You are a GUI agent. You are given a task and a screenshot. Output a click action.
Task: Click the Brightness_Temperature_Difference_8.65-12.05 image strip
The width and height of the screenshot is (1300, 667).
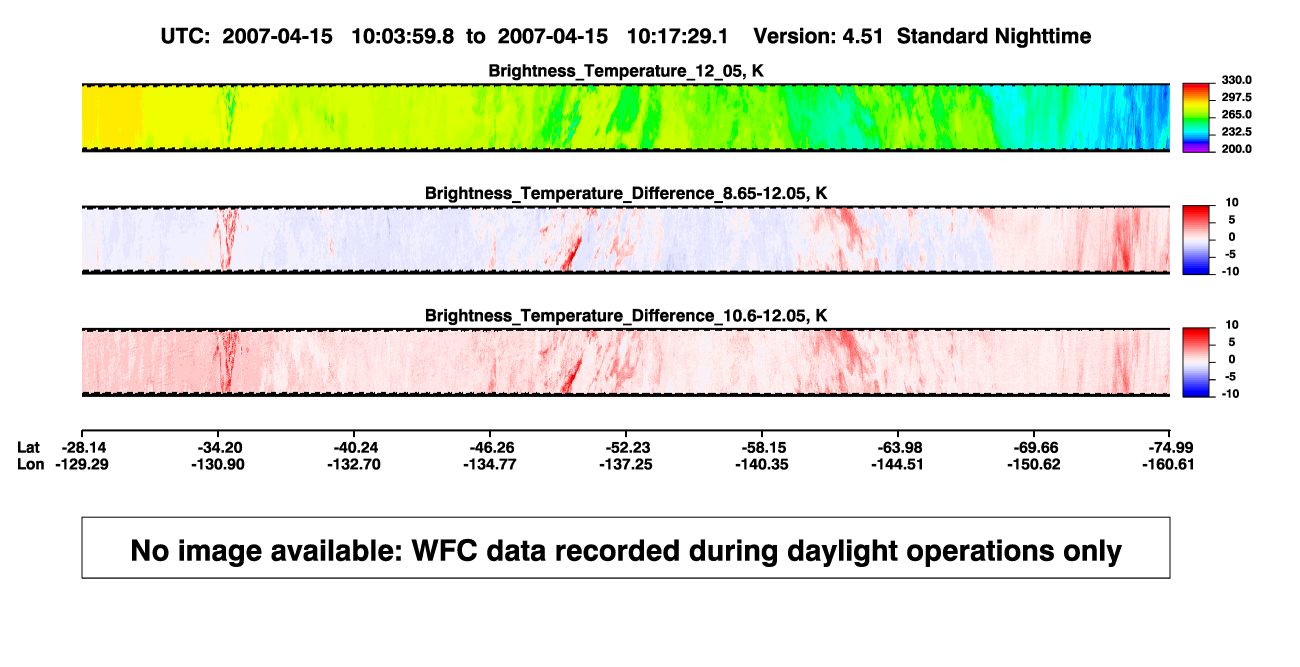626,239
